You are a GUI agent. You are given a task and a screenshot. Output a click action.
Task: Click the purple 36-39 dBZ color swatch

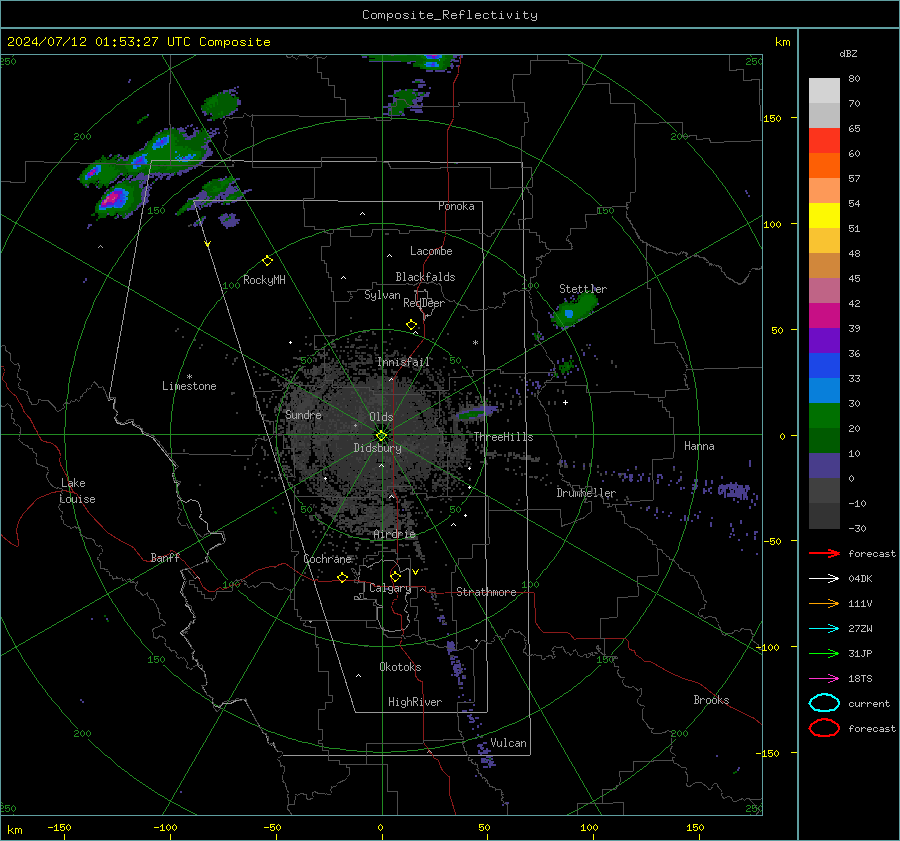coord(824,340)
